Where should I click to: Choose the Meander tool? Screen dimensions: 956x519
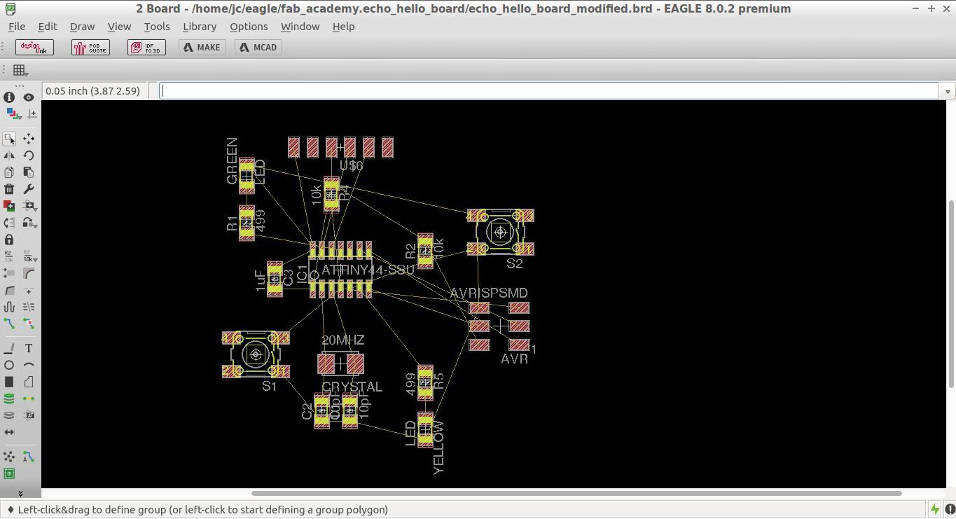[x=9, y=307]
